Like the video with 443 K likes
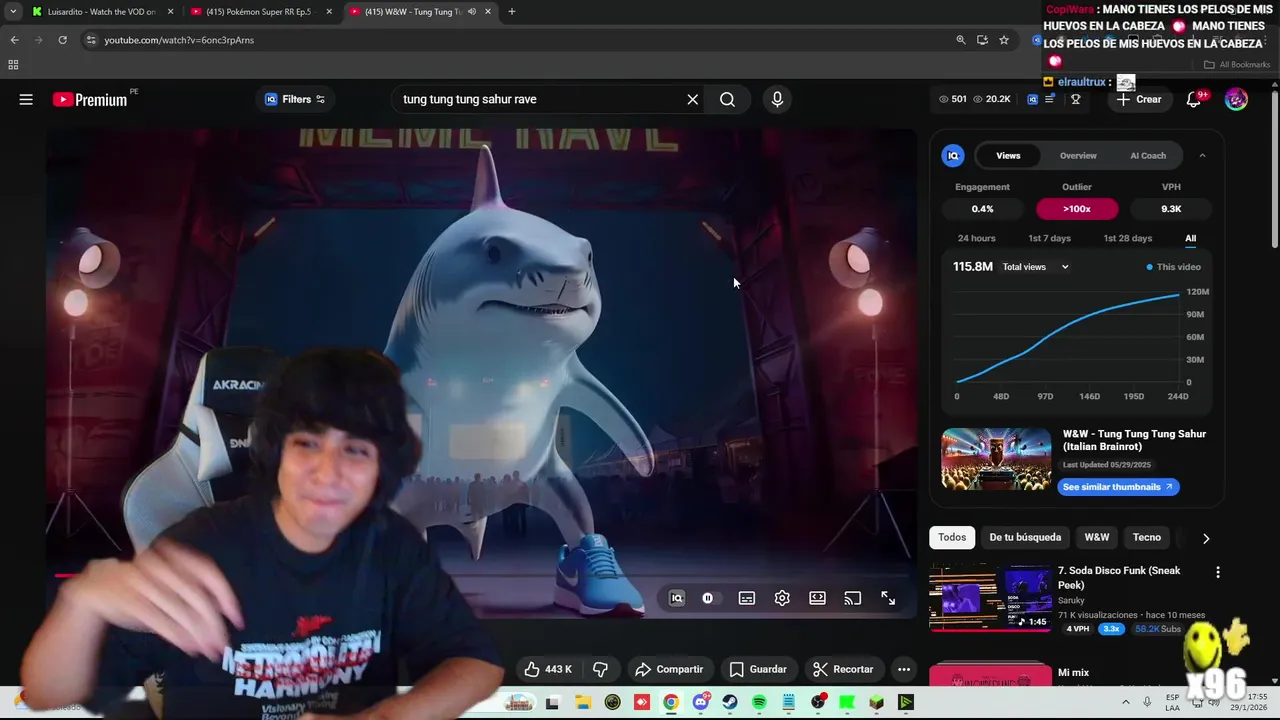The width and height of the screenshot is (1280, 720). tap(548, 669)
